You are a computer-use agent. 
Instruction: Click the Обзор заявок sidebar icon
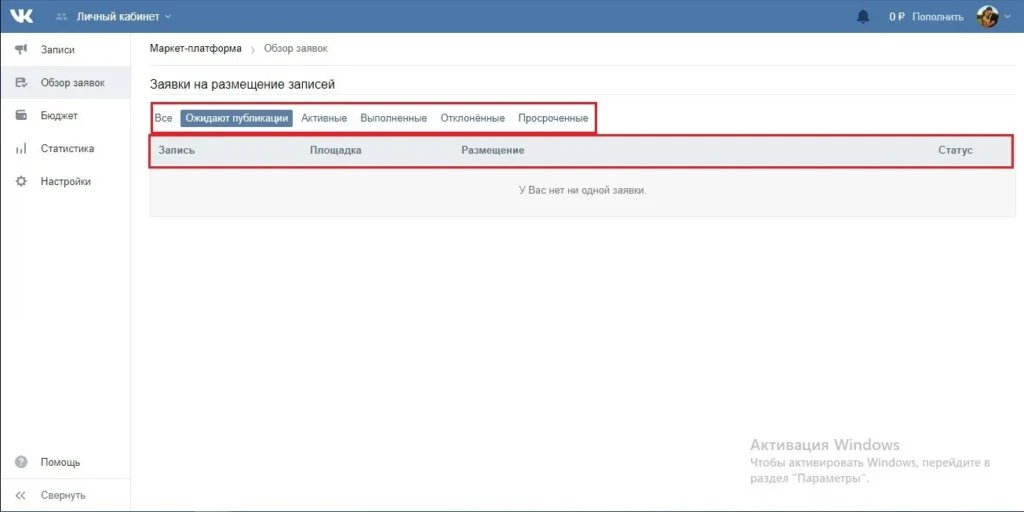[21, 83]
